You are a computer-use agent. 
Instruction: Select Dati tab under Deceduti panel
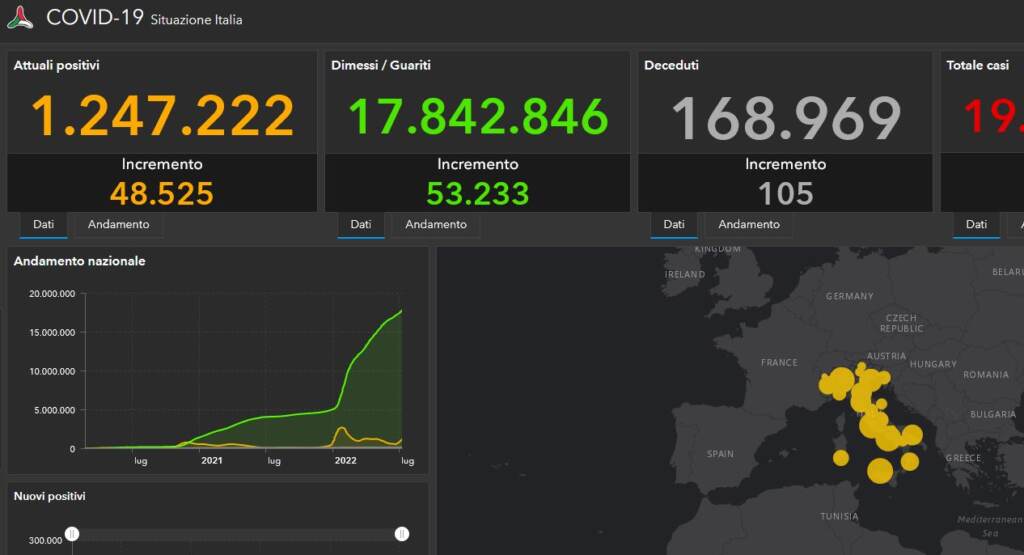pos(674,225)
